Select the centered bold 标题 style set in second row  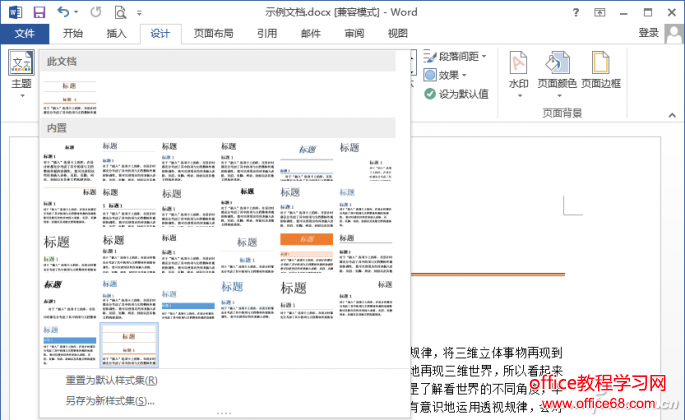(247, 208)
